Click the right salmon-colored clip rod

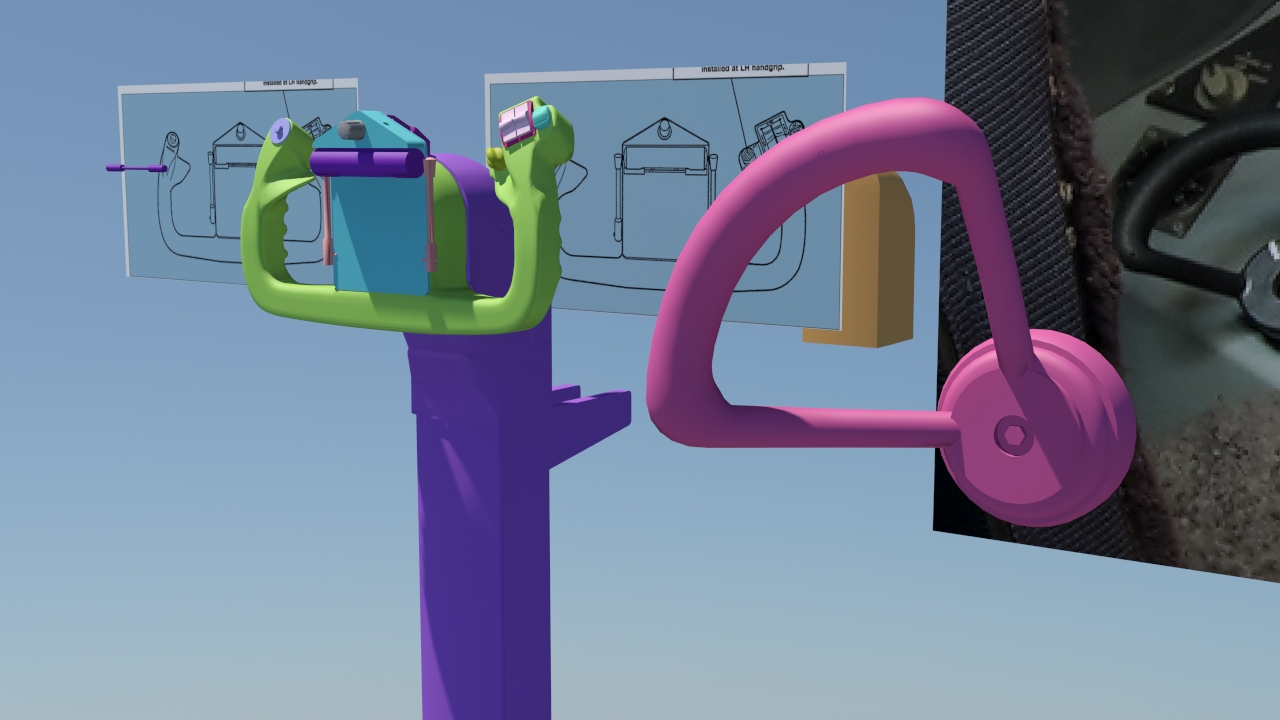point(431,215)
